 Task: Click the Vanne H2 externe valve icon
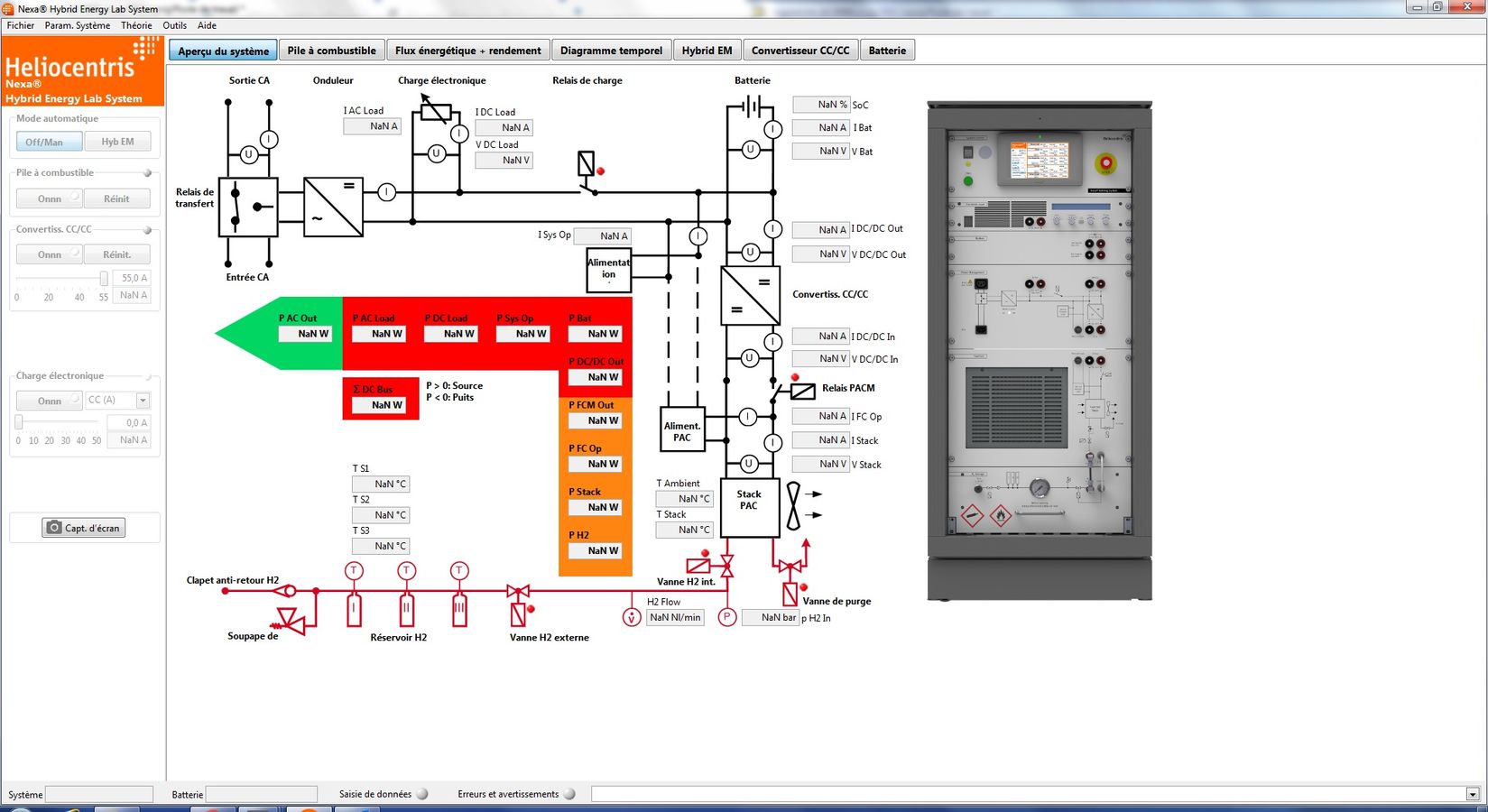coord(518,593)
